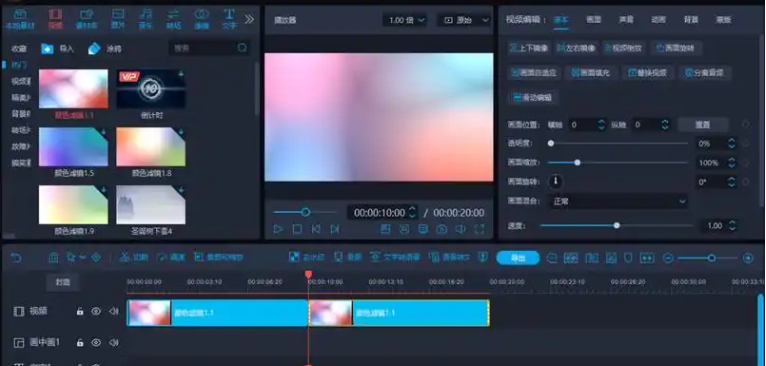Toggle opacity keyframe circle beside 0%

click(x=745, y=144)
